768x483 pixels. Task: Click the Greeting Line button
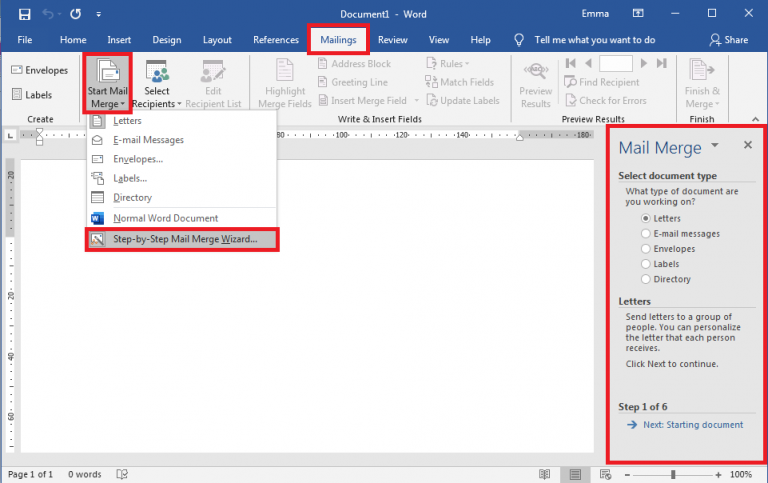click(353, 82)
